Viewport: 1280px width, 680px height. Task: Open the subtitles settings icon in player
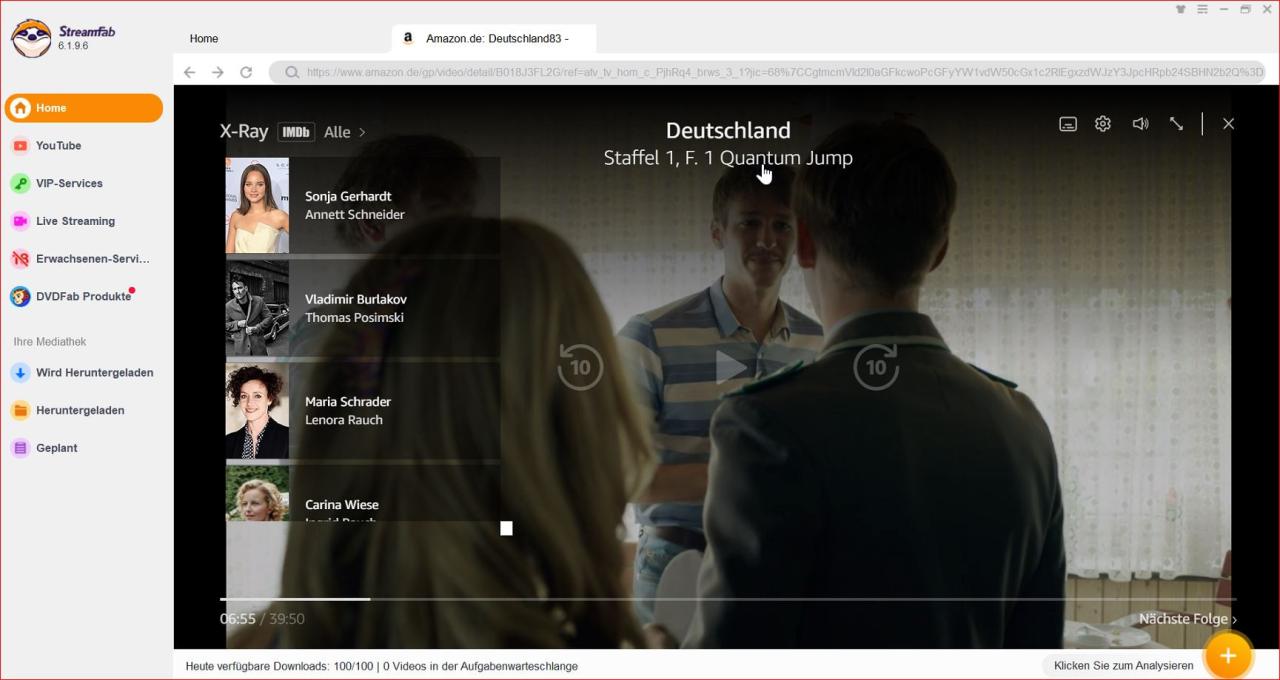coord(1068,124)
